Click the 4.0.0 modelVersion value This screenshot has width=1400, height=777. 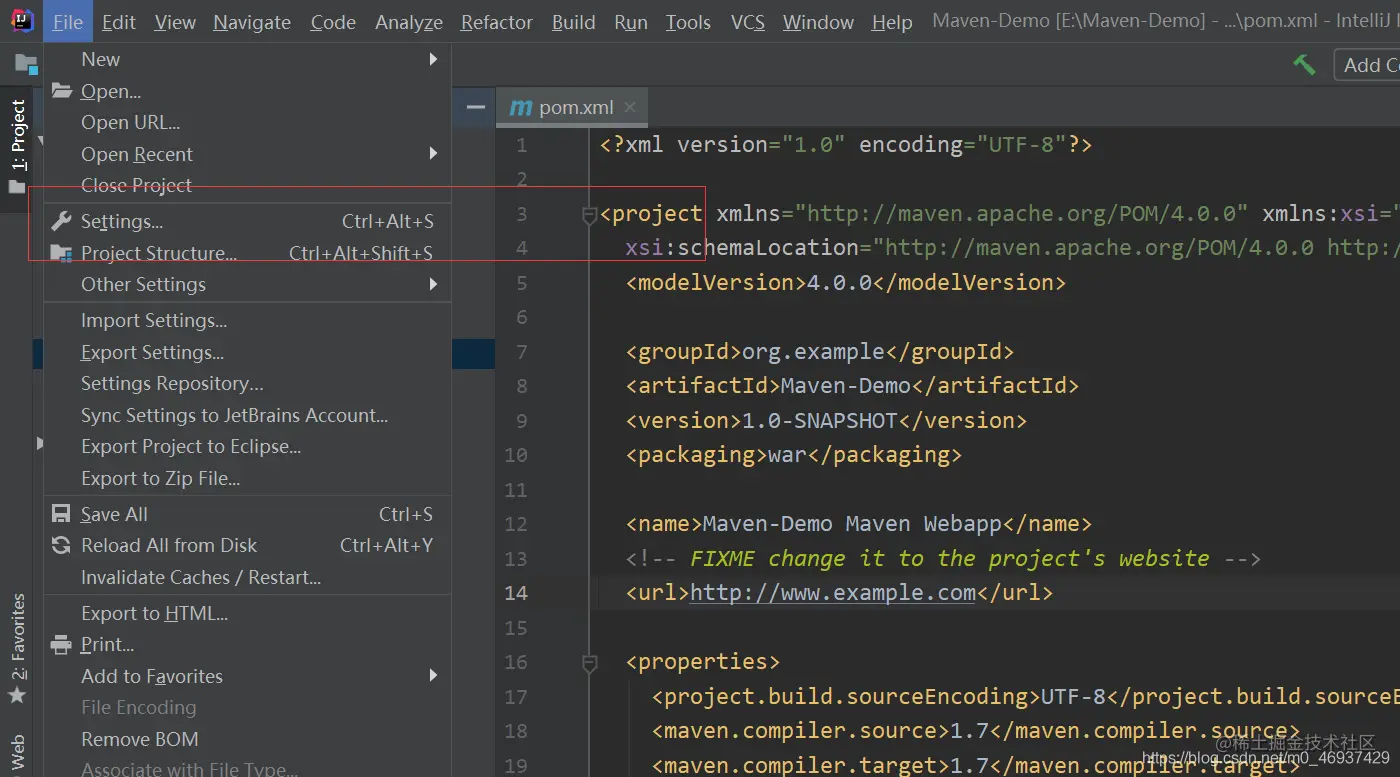click(839, 282)
